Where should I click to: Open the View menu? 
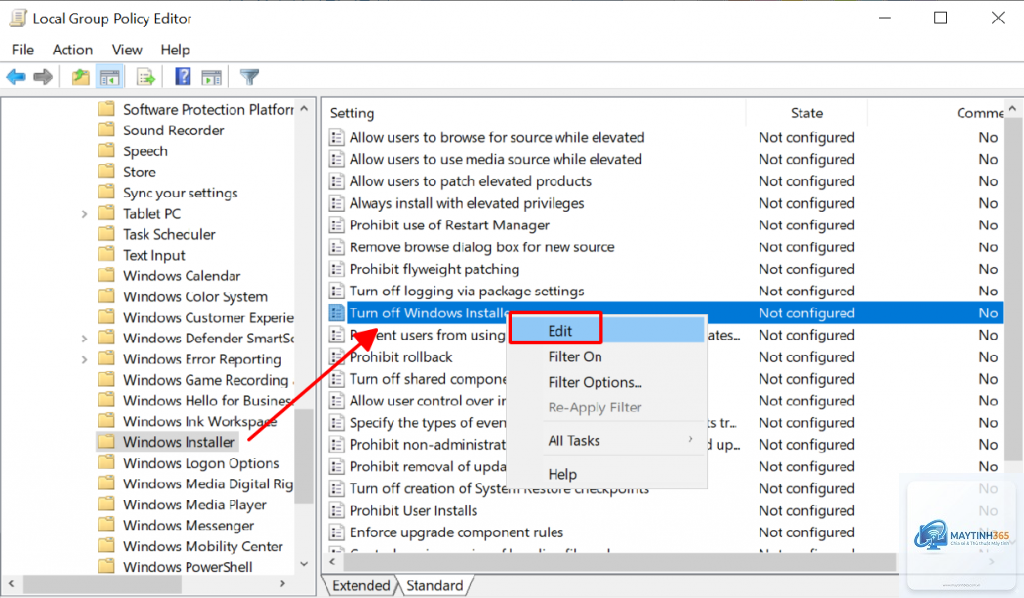(x=127, y=50)
